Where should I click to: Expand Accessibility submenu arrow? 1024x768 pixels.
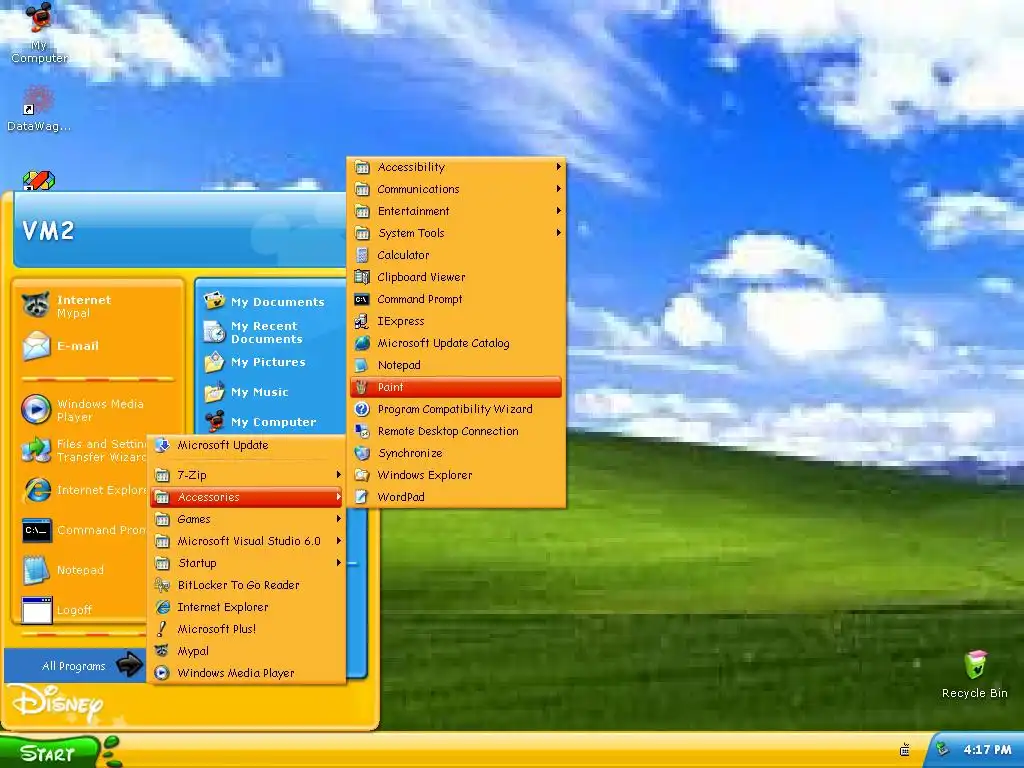tap(558, 167)
